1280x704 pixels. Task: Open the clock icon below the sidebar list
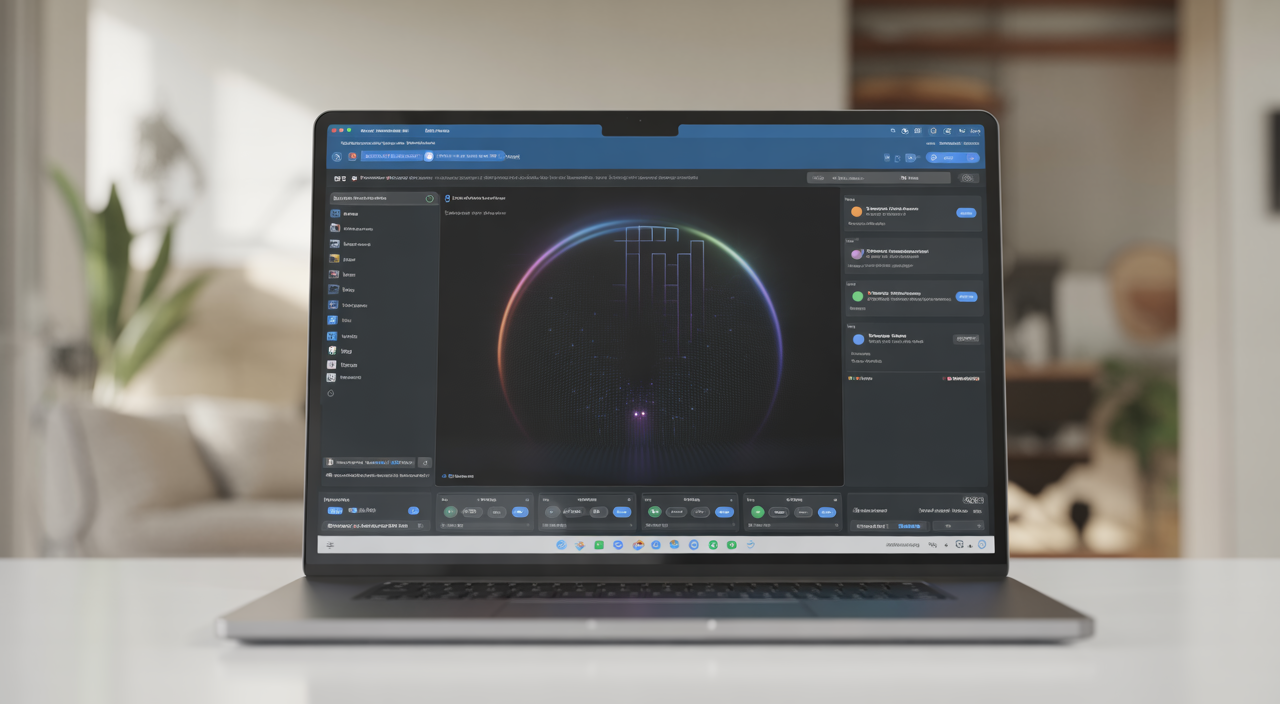[331, 393]
